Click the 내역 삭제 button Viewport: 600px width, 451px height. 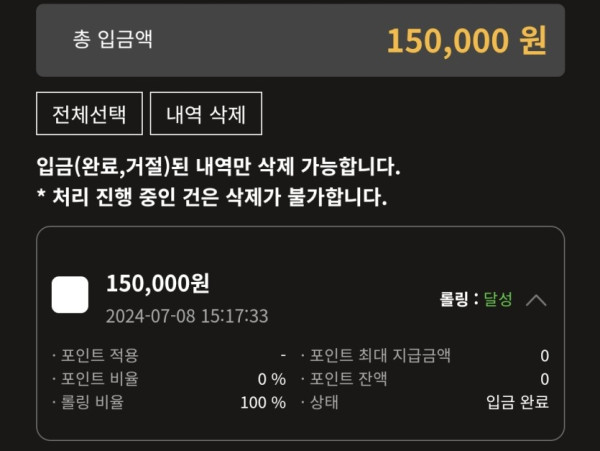pos(206,114)
